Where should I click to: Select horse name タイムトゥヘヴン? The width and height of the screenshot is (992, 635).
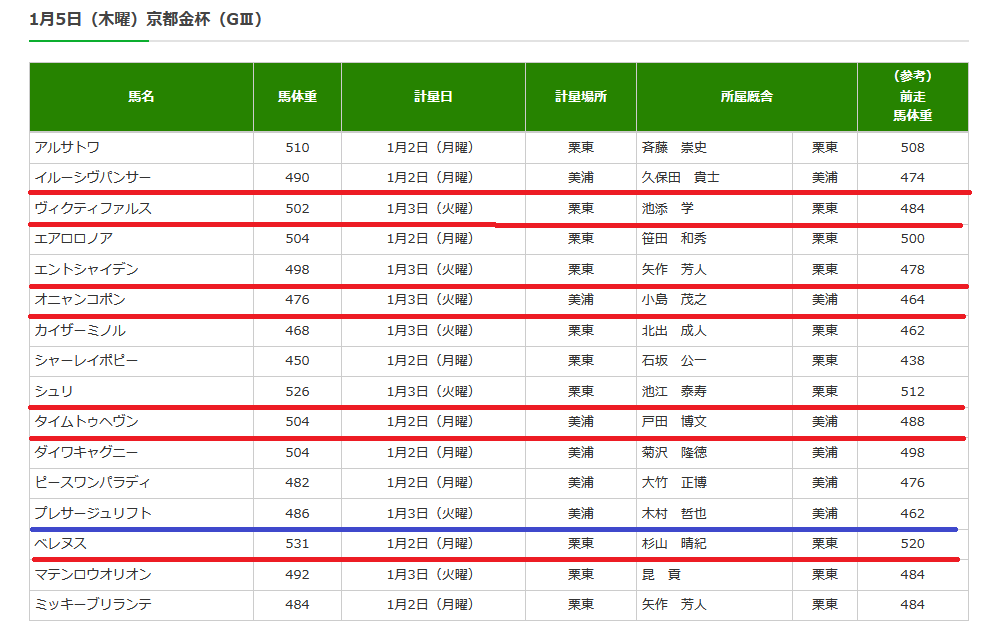(x=86, y=421)
